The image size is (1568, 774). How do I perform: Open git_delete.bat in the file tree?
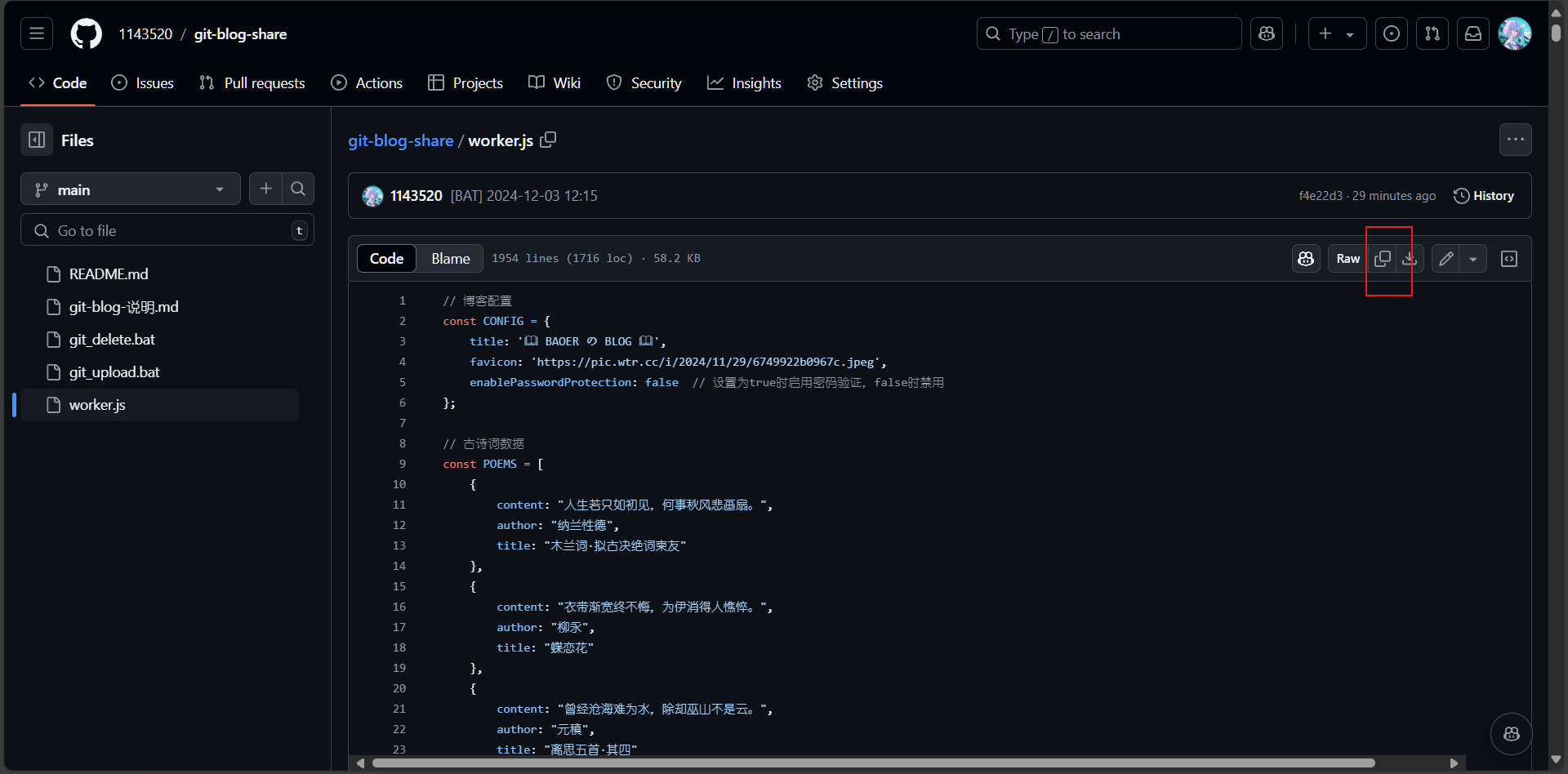pyautogui.click(x=112, y=340)
